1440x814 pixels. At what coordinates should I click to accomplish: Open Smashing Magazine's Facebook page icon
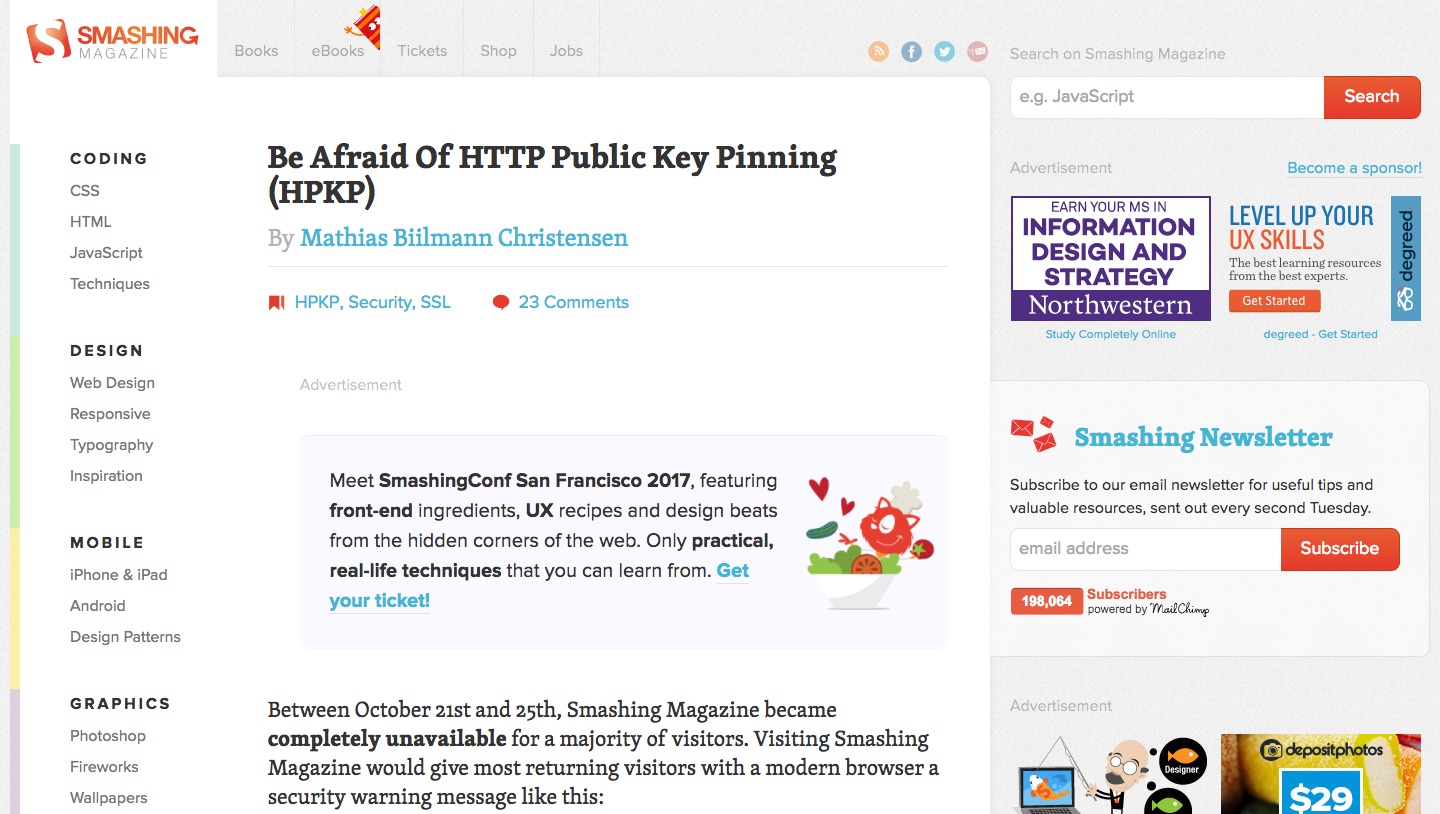click(x=911, y=51)
